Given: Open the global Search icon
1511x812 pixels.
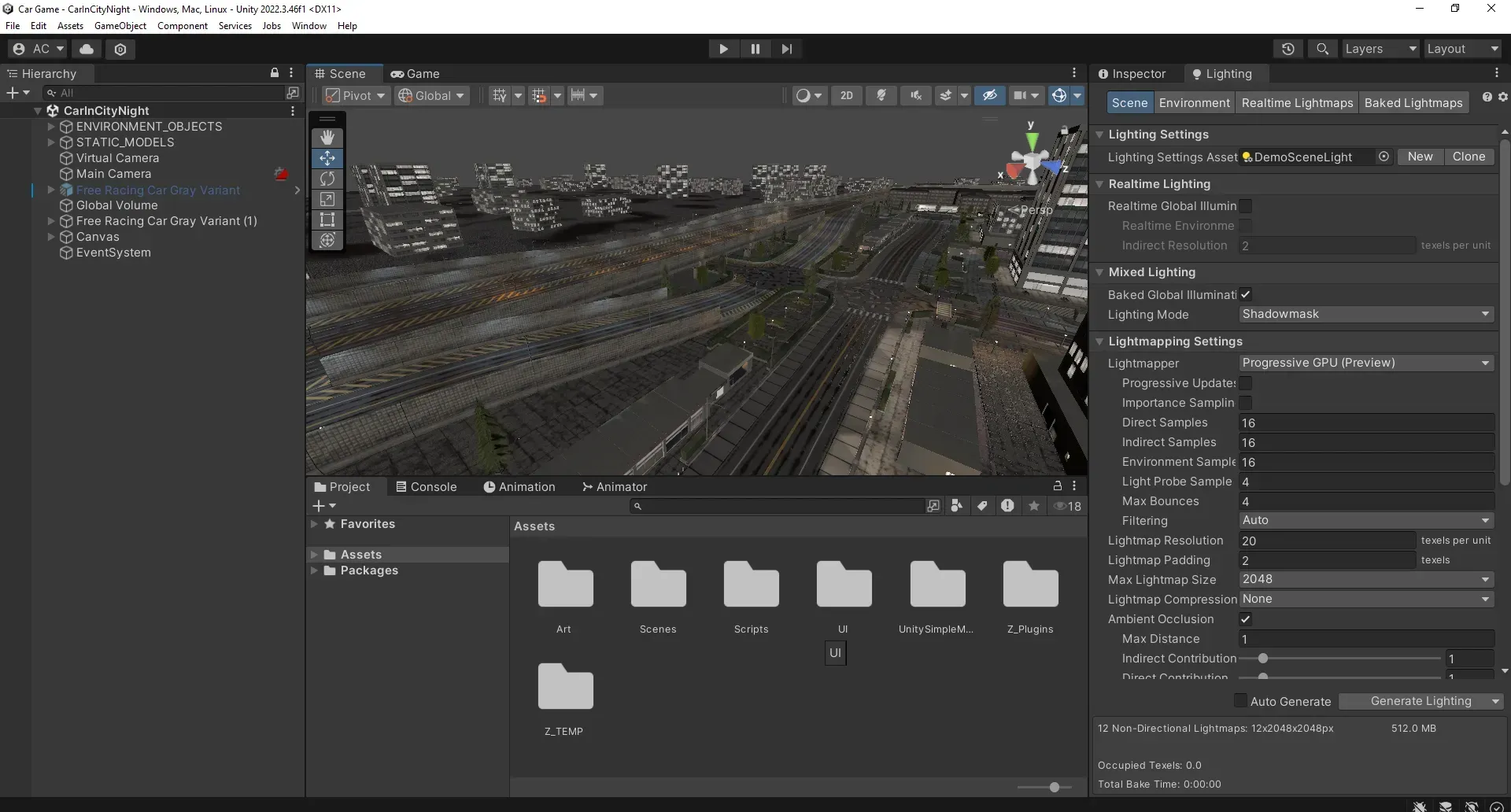Looking at the screenshot, I should click(x=1323, y=49).
